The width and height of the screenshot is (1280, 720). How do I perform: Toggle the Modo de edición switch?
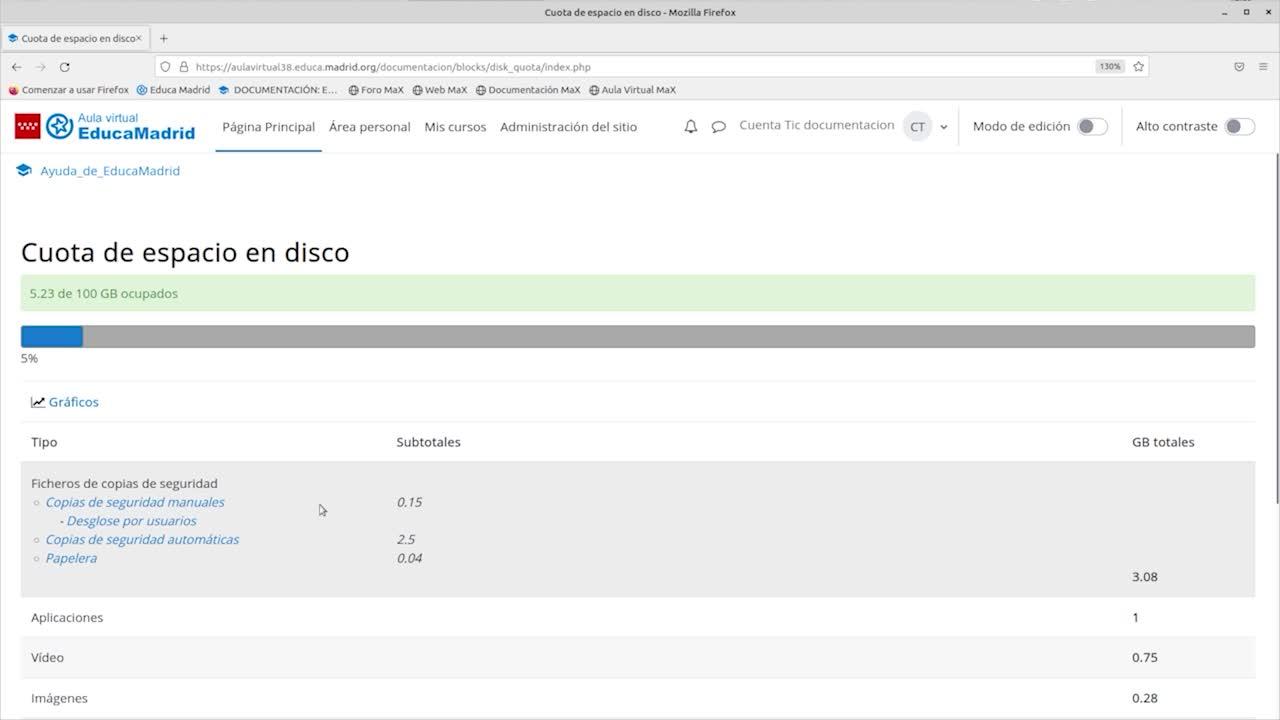1092,127
